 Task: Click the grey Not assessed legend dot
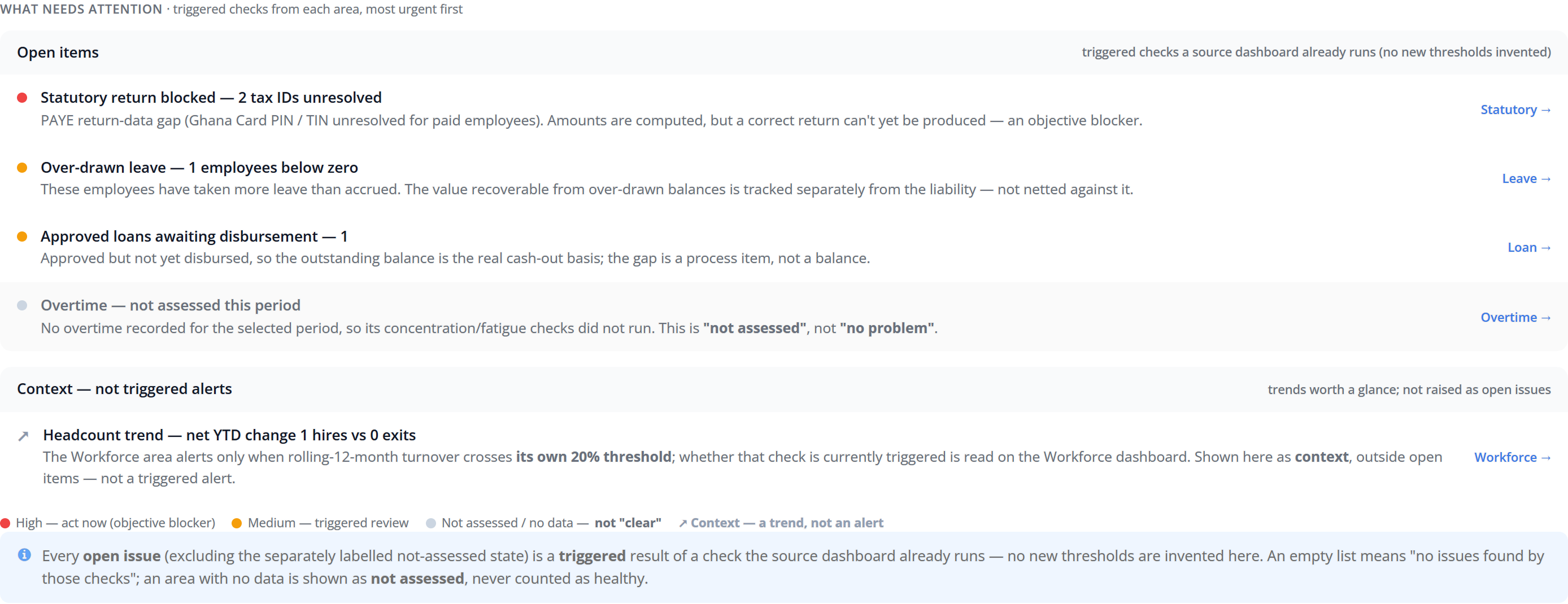(431, 523)
